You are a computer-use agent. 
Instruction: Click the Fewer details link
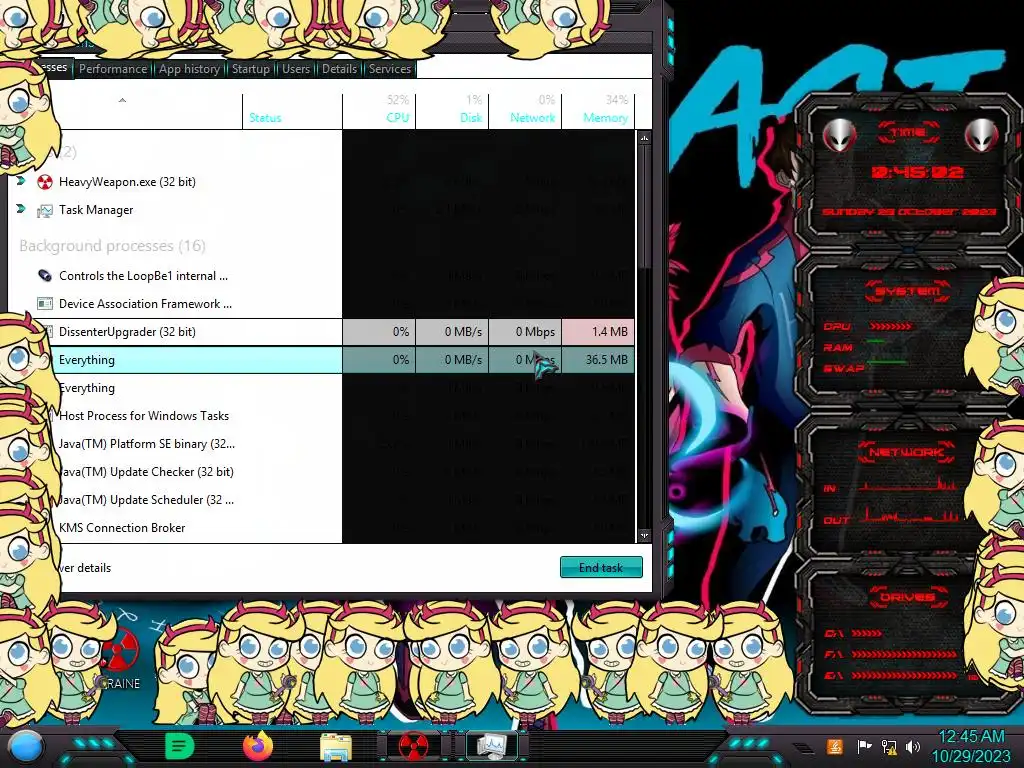[x=84, y=568]
